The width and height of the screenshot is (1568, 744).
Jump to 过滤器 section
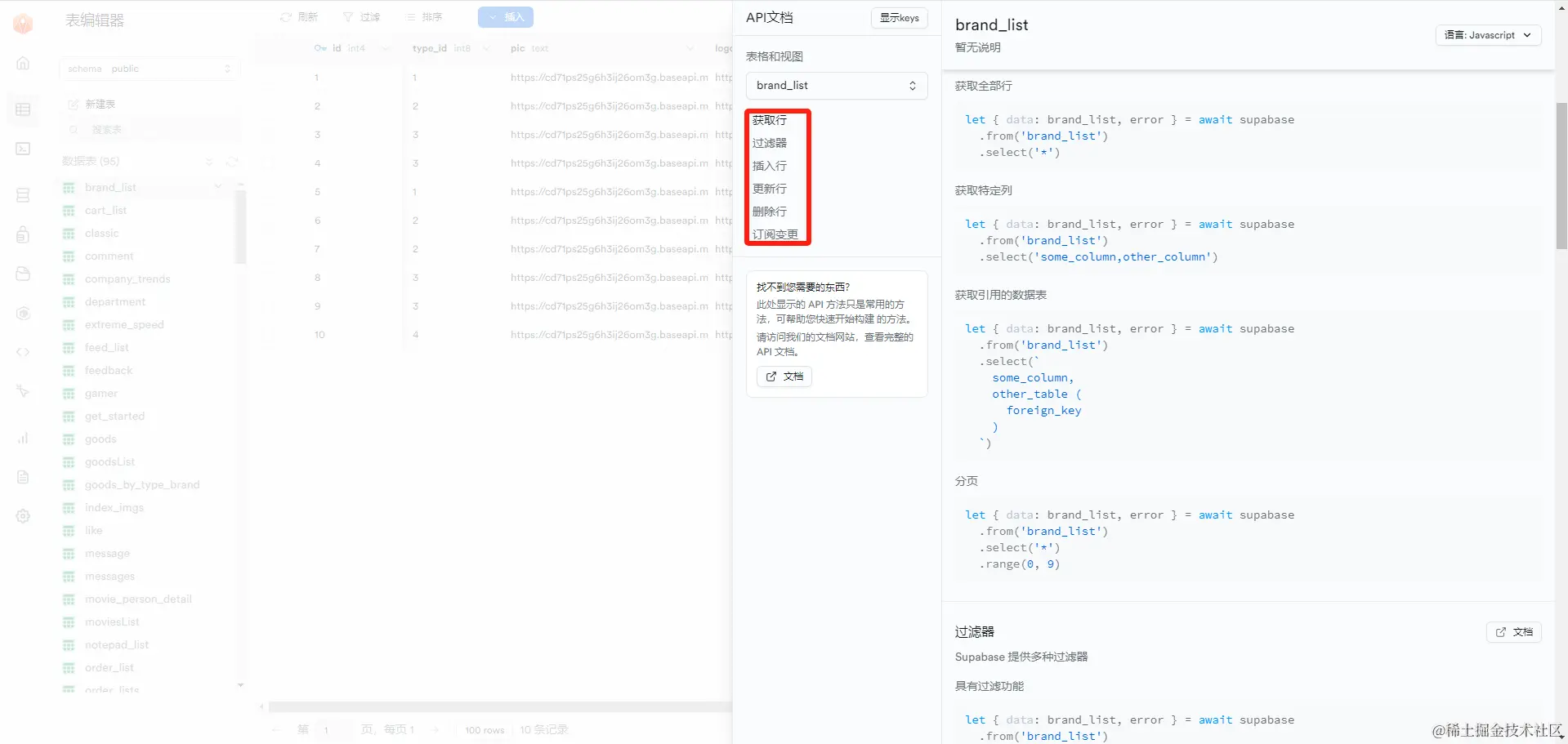pos(770,143)
